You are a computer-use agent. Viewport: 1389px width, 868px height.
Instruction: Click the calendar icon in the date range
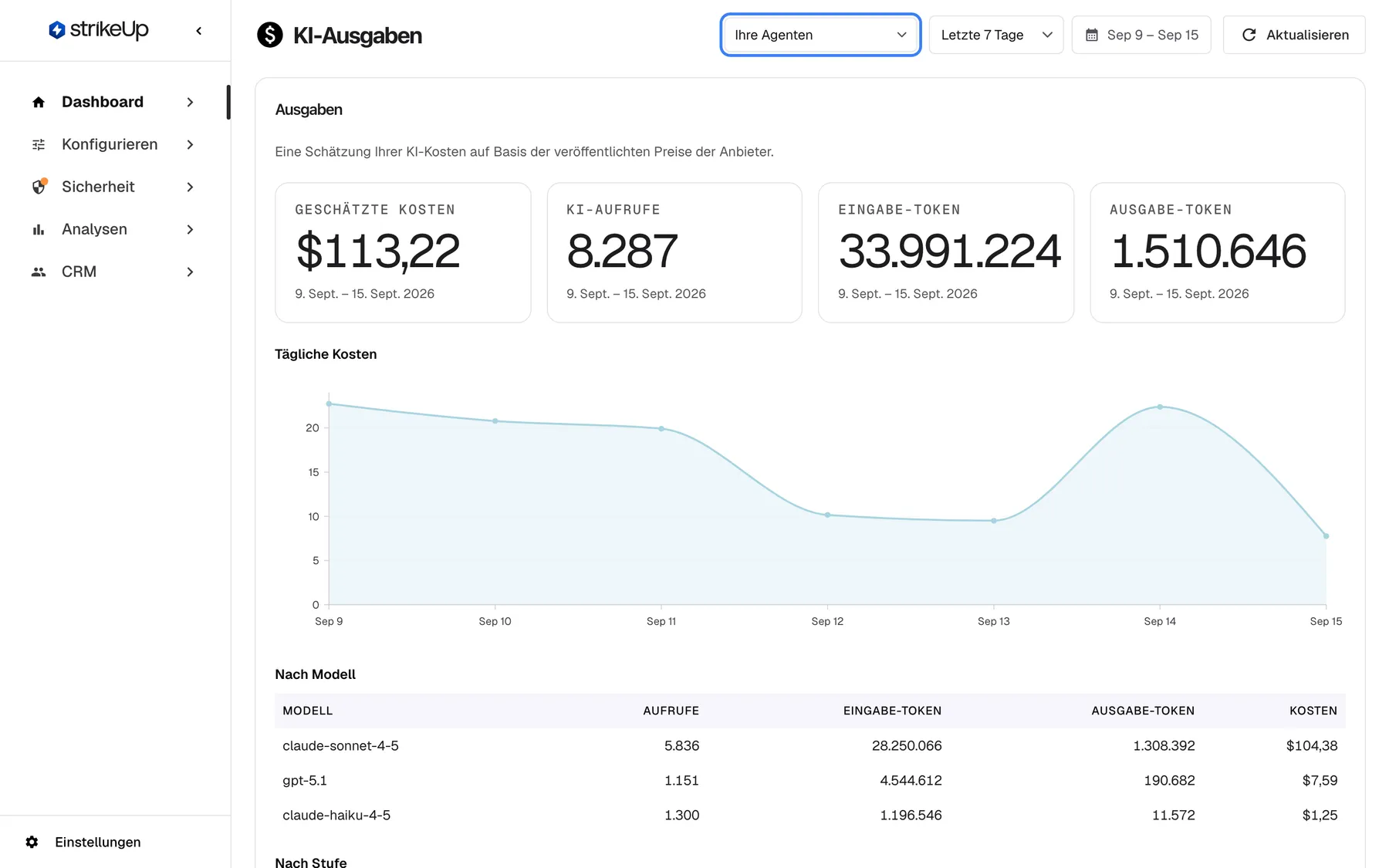coord(1092,35)
